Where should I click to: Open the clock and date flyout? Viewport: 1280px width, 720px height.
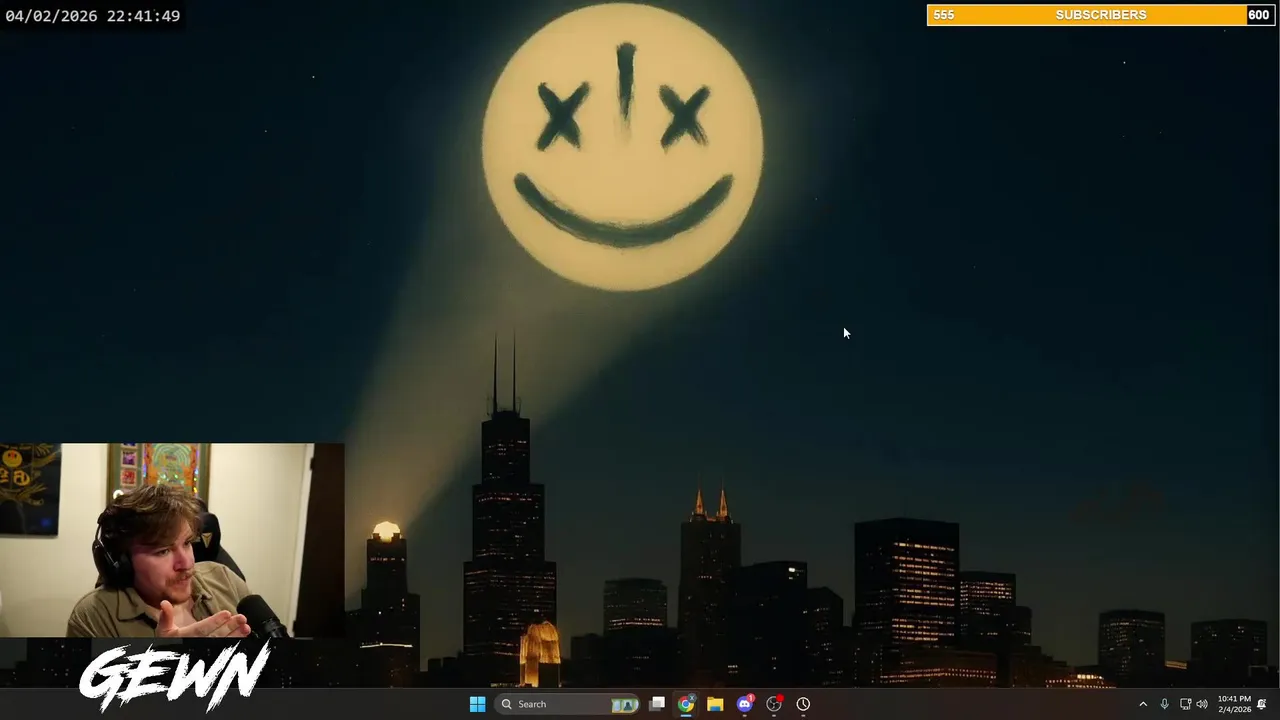coord(1234,704)
